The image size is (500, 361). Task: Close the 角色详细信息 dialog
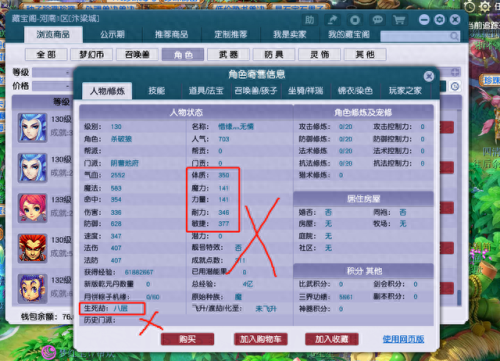(x=429, y=76)
